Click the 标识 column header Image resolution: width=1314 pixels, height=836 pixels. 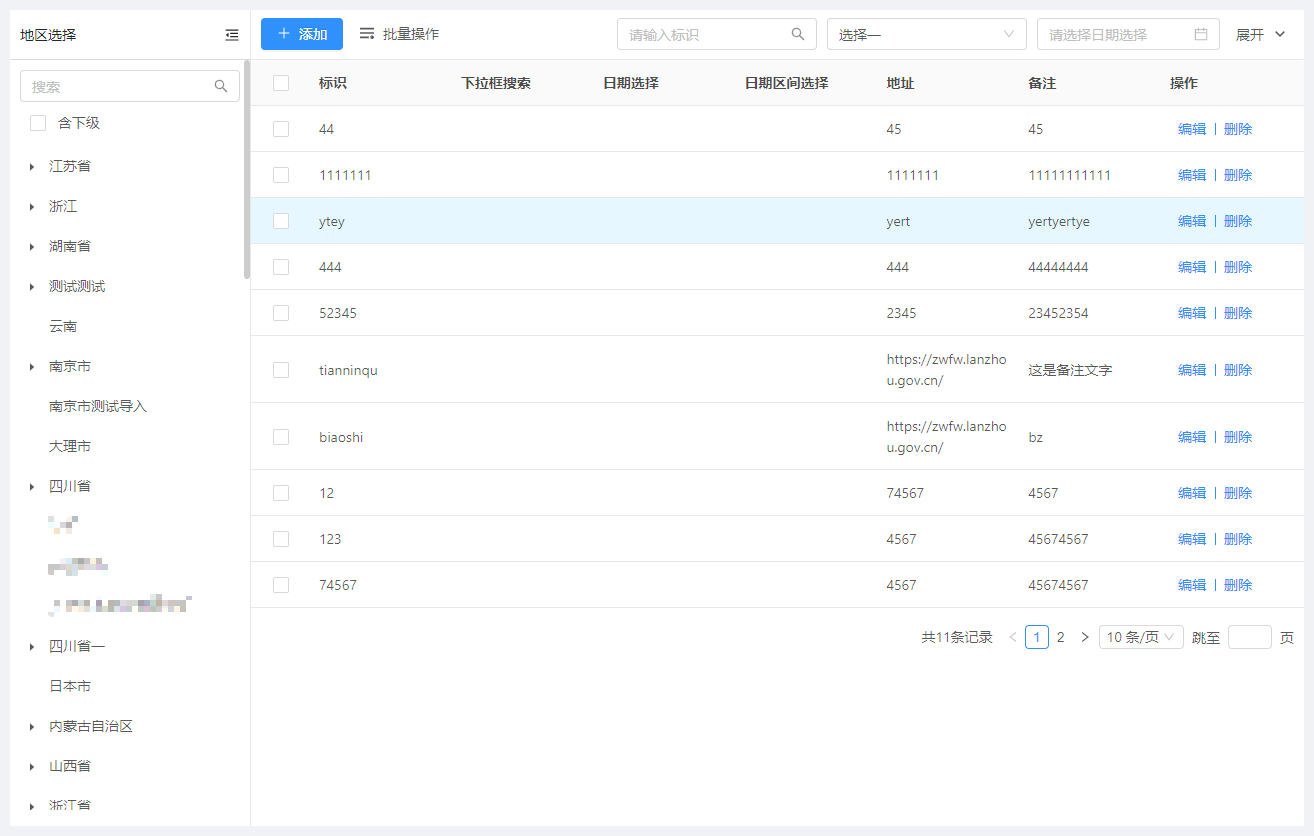tap(333, 83)
